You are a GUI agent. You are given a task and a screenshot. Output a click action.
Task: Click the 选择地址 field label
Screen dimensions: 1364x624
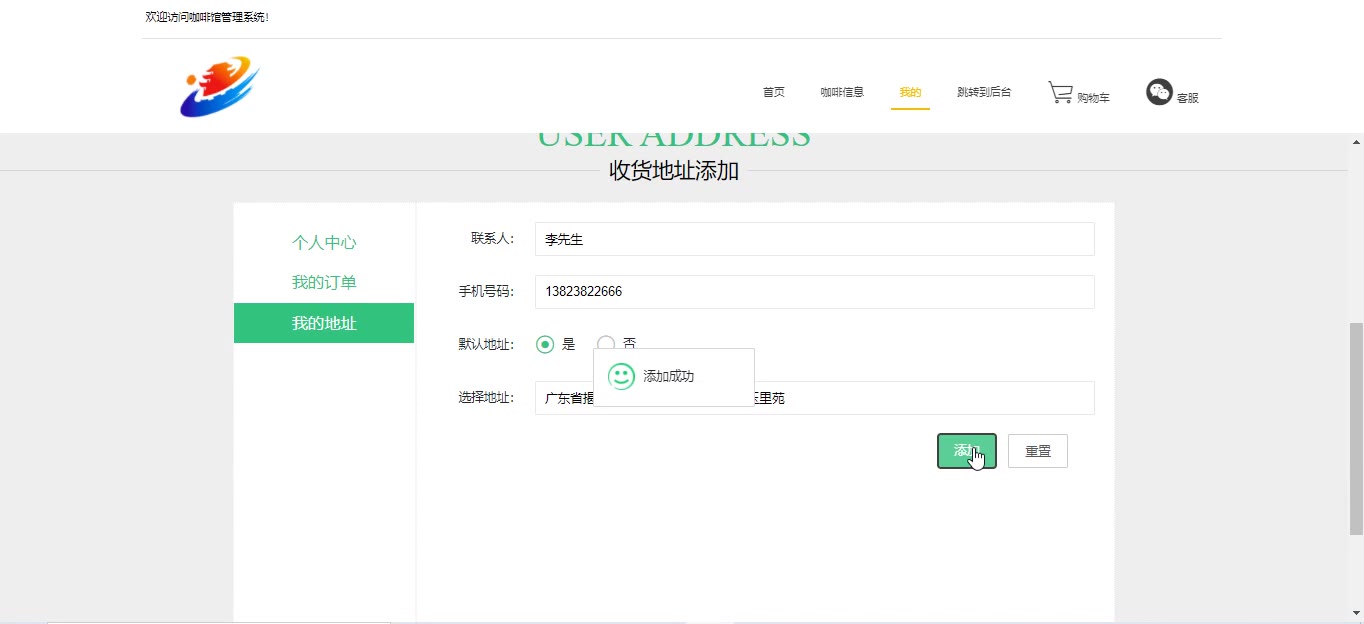click(x=486, y=398)
